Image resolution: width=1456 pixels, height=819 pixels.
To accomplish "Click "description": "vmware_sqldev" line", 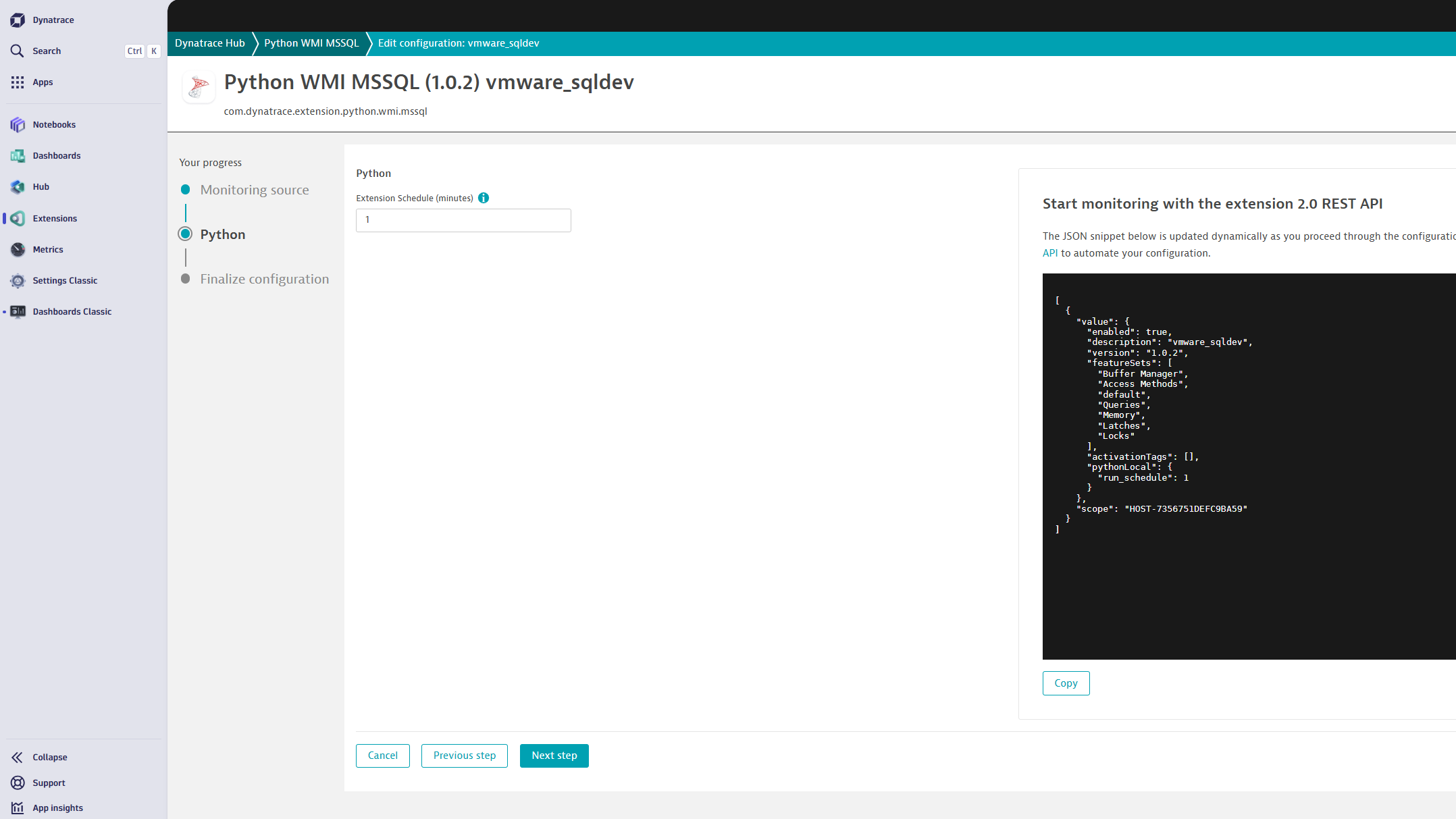I will pyautogui.click(x=1170, y=342).
